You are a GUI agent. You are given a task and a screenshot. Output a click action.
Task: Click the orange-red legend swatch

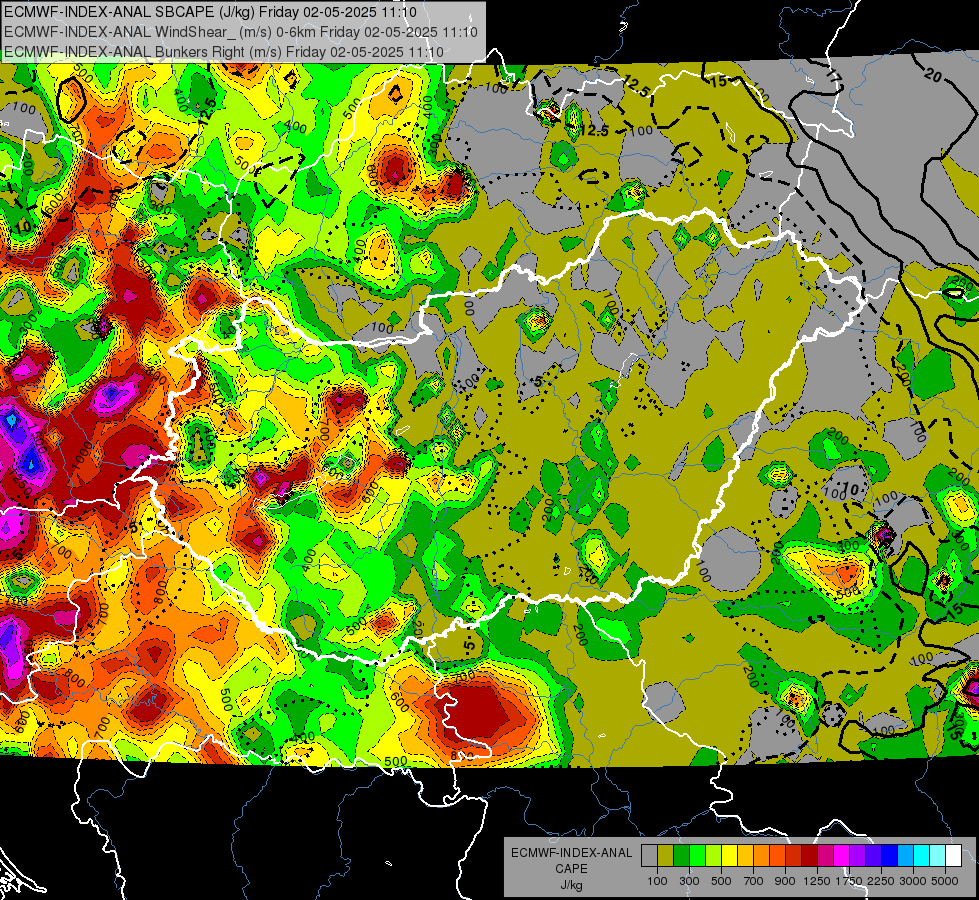[x=777, y=855]
